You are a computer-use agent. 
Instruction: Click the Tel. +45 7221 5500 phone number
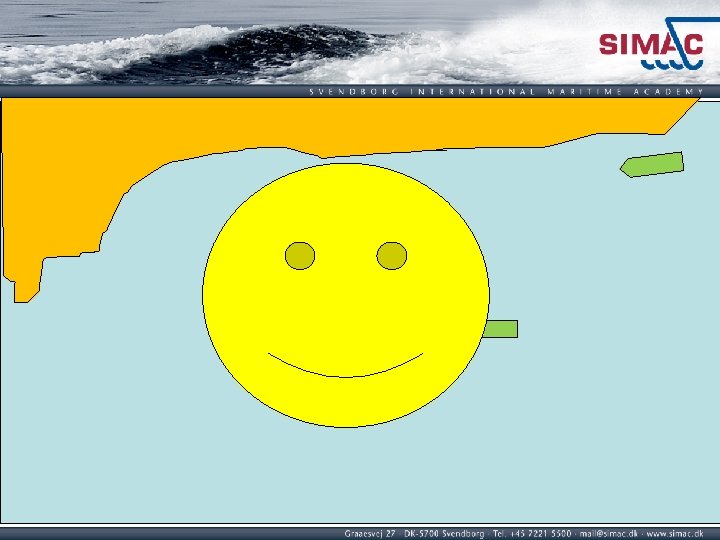coord(532,534)
